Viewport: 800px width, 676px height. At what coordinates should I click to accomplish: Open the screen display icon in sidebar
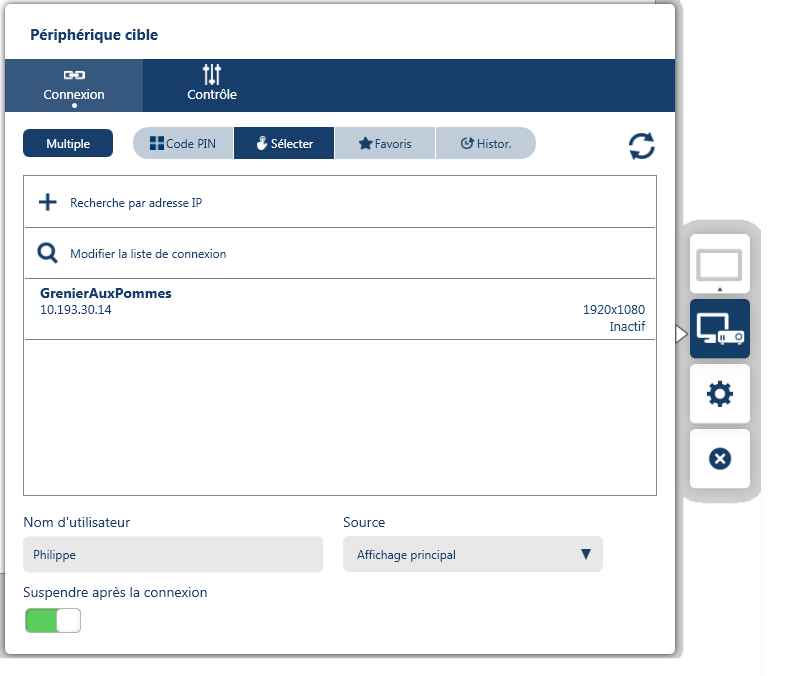719,267
